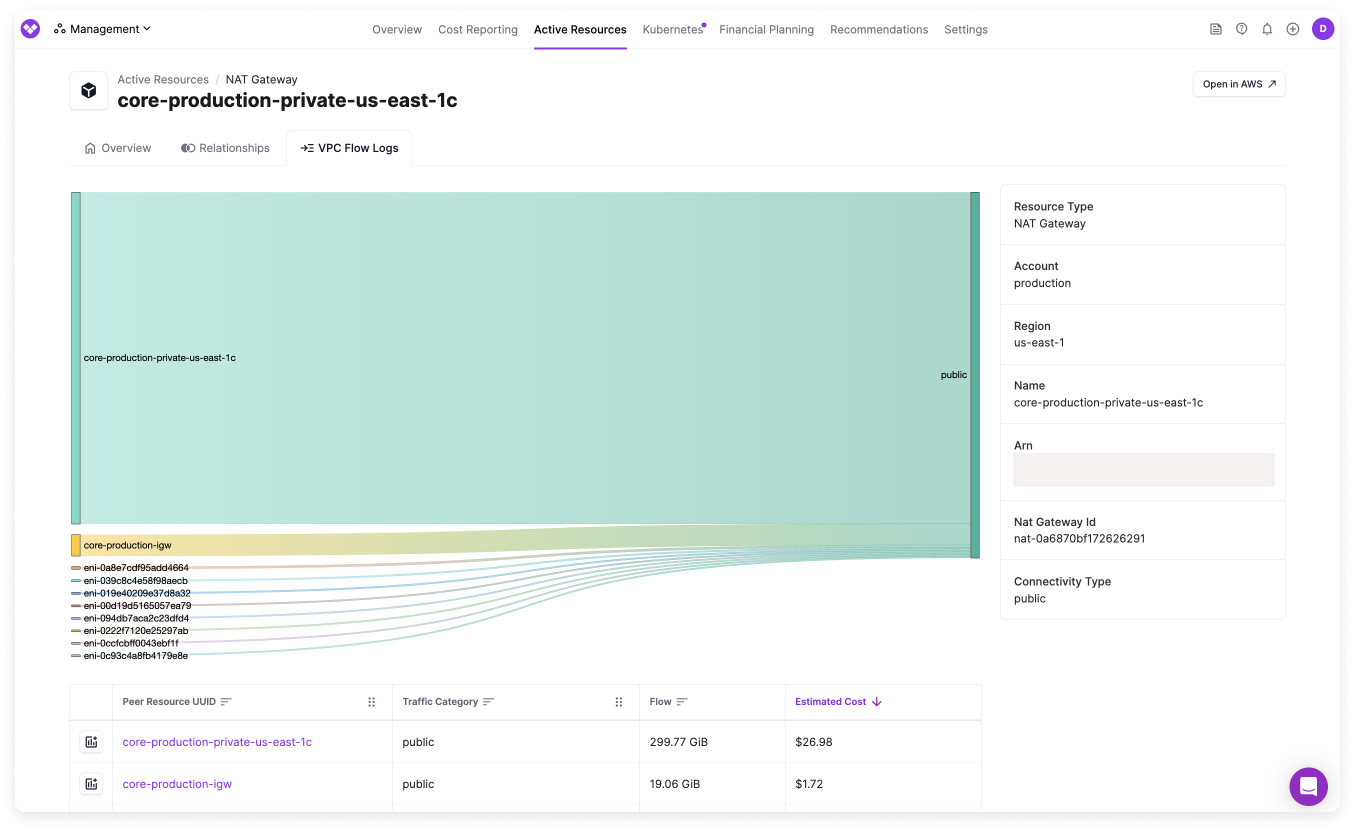Image resolution: width=1355 pixels, height=832 pixels.
Task: Open notifications bell icon
Action: coord(1267,29)
